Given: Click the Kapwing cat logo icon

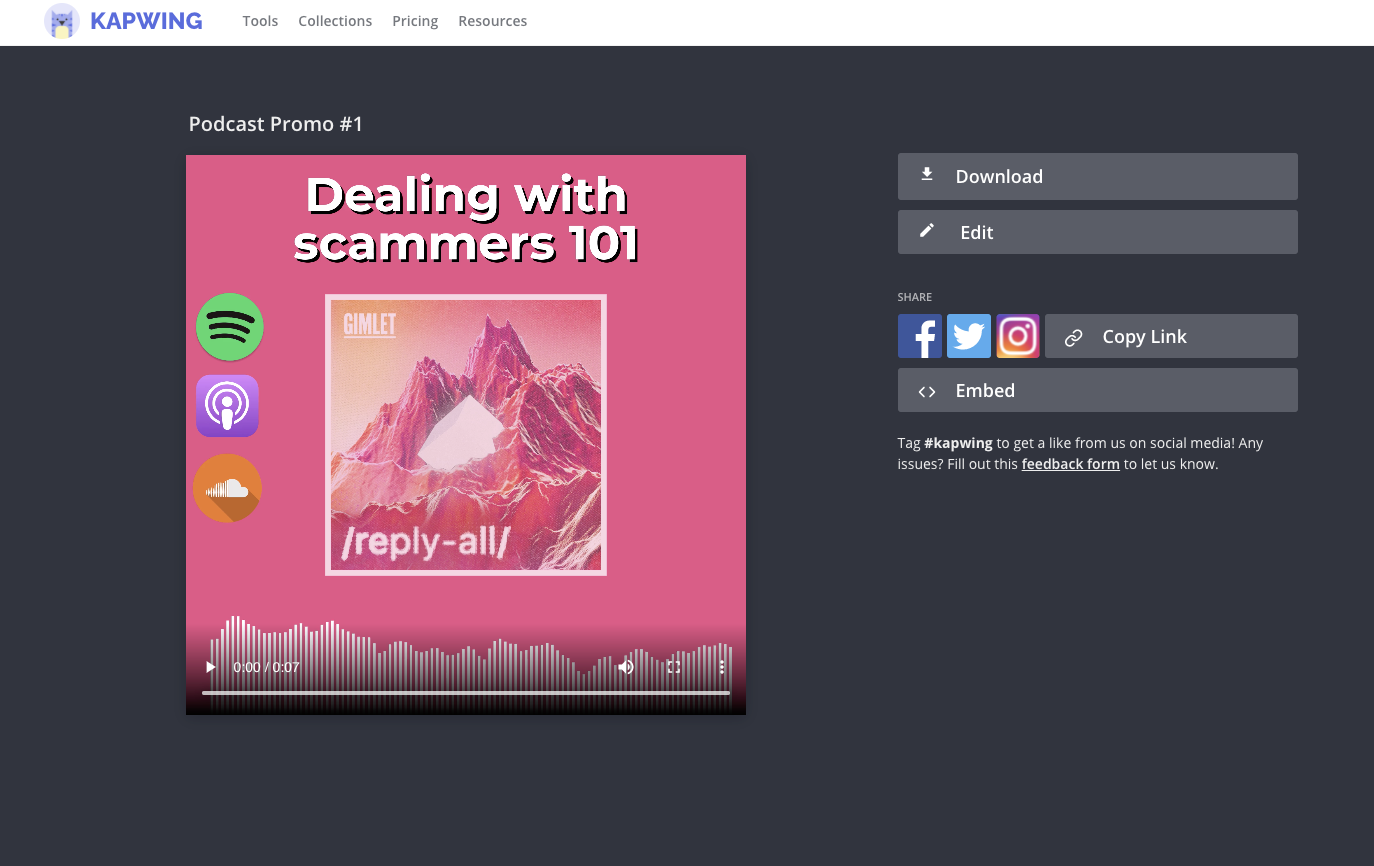Looking at the screenshot, I should (x=62, y=21).
